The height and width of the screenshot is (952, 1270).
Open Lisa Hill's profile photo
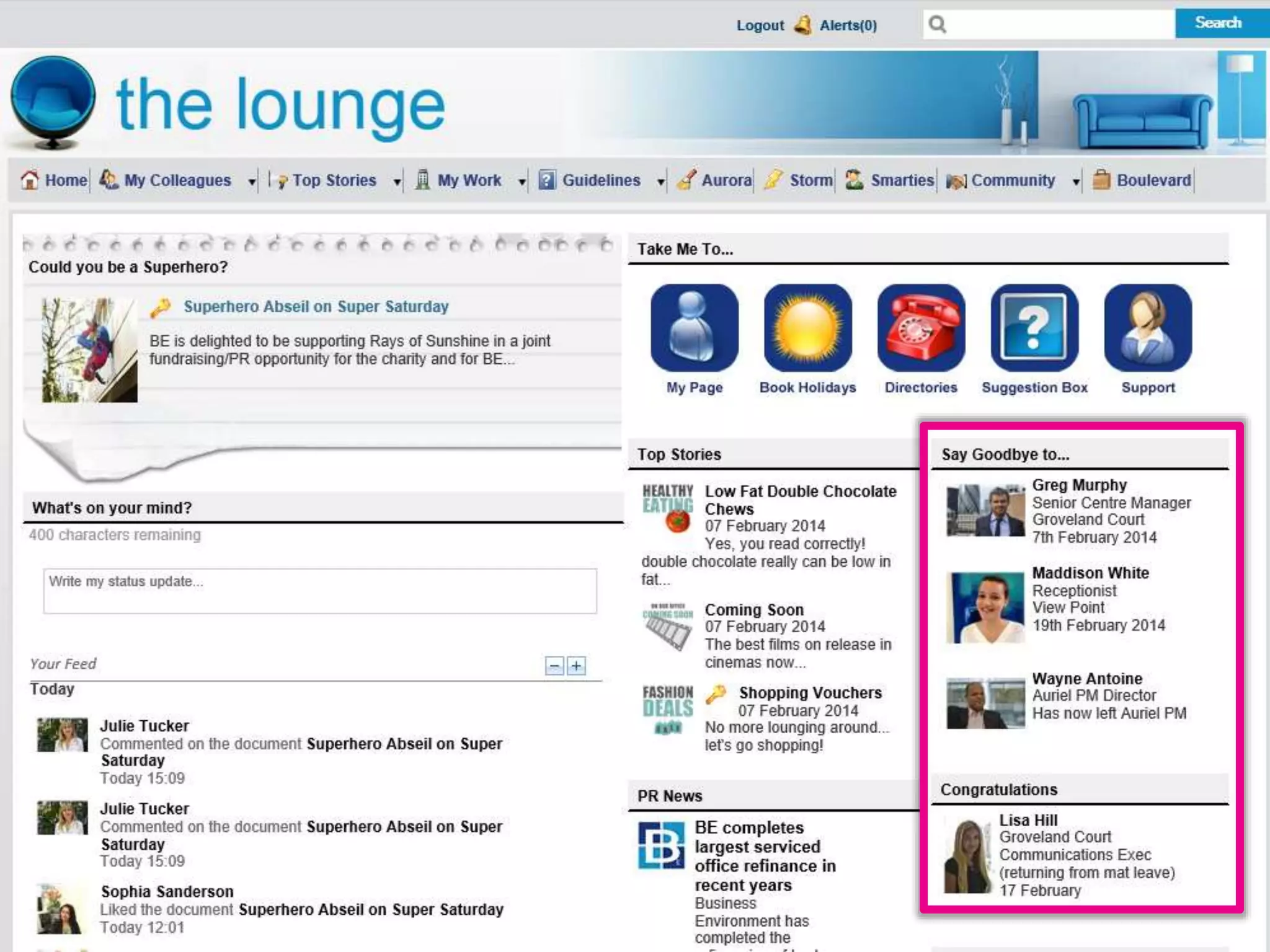coord(969,856)
